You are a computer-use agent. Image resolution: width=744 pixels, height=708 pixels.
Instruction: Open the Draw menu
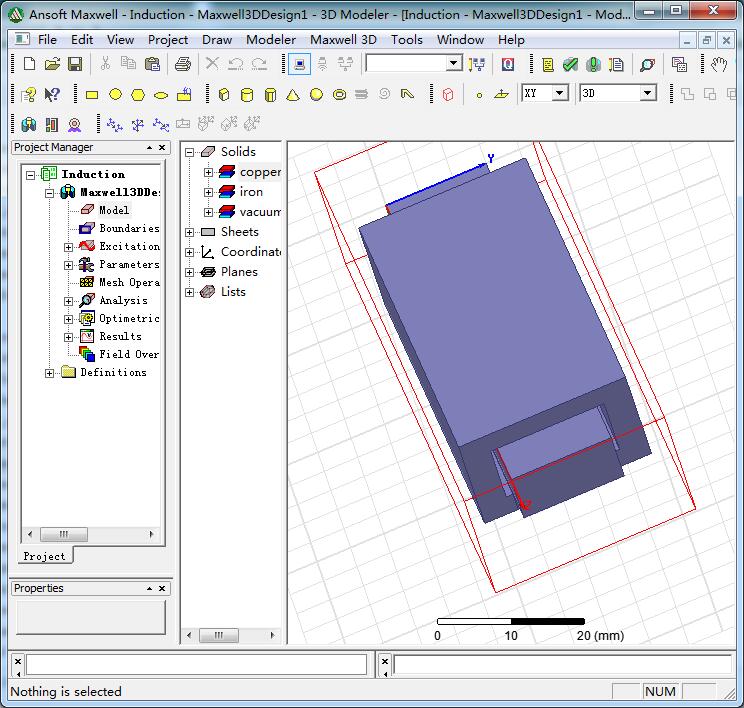(x=217, y=40)
